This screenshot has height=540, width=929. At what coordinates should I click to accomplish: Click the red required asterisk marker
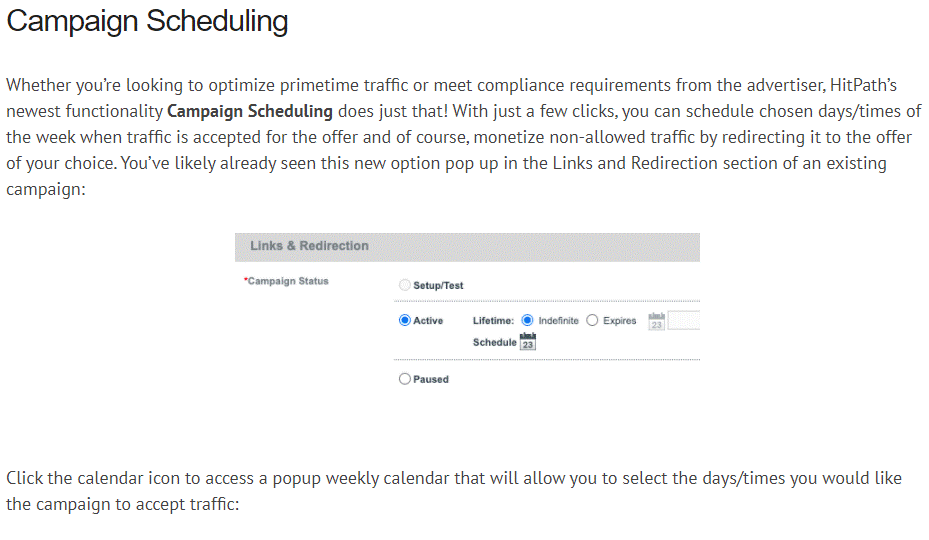(x=245, y=280)
